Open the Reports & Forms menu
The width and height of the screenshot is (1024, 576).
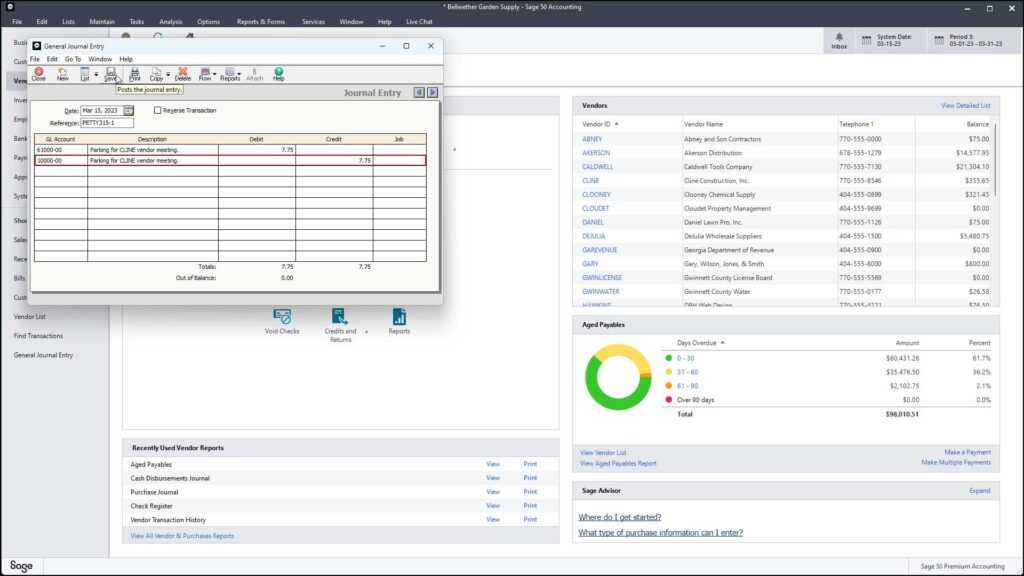(261, 22)
